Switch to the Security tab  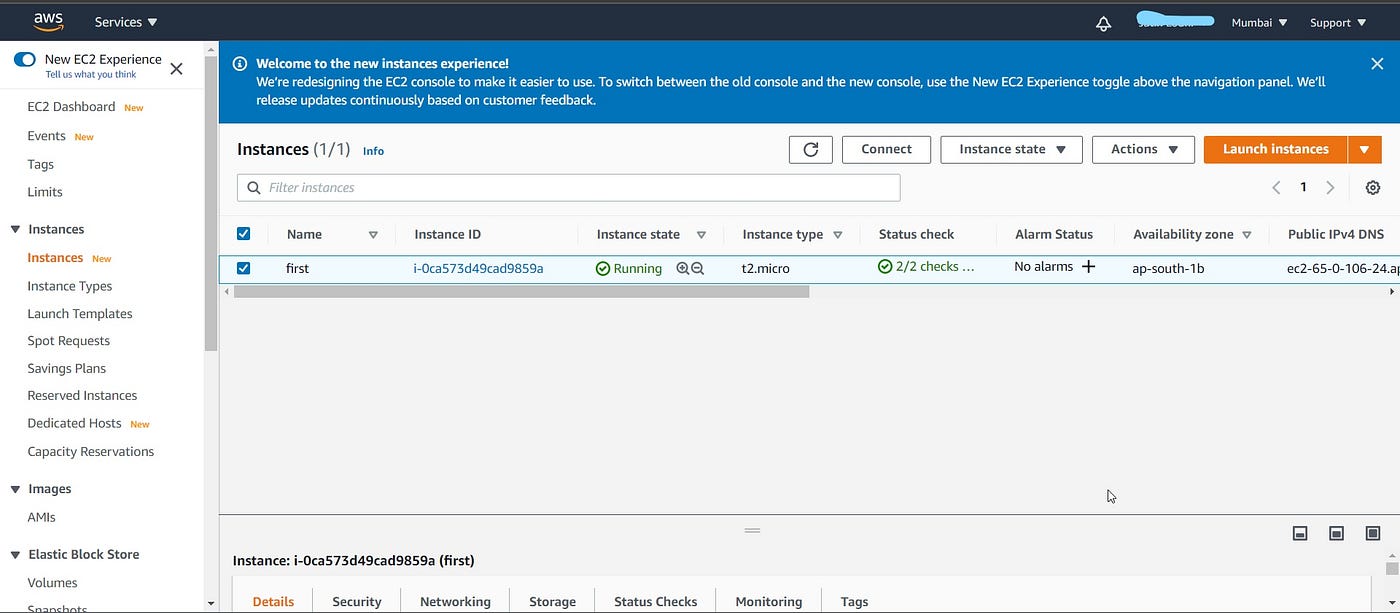click(x=357, y=601)
